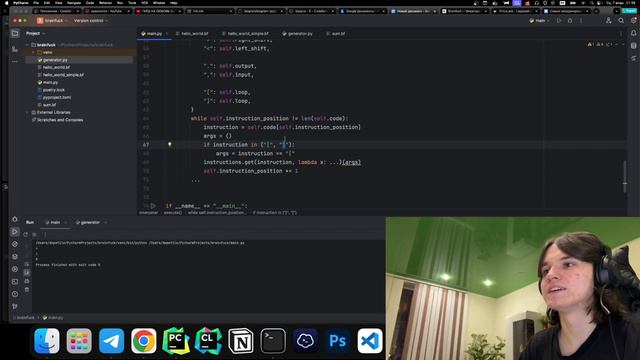Stop process button in Run panel
Screen dimensions: 640x360
click(35, 234)
